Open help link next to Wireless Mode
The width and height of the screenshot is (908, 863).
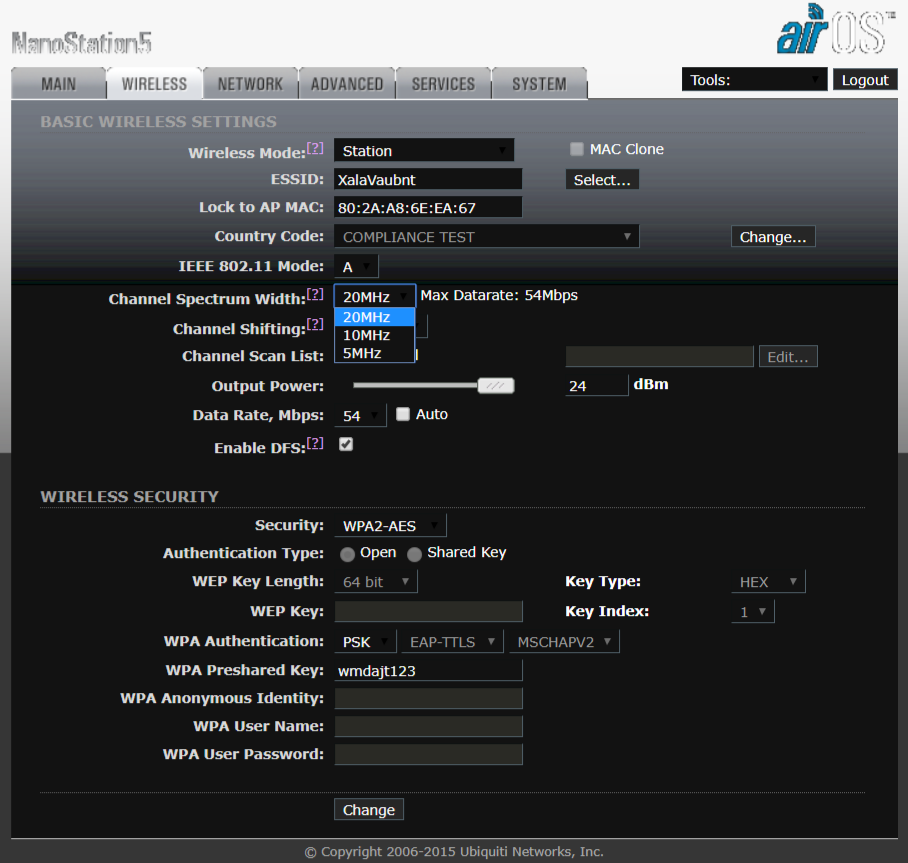pyautogui.click(x=315, y=149)
